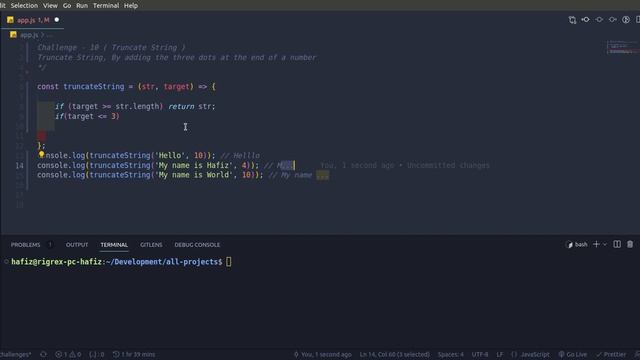Click the lightbulb quick-fix icon
Screen dimensions: 640x360
41,154
